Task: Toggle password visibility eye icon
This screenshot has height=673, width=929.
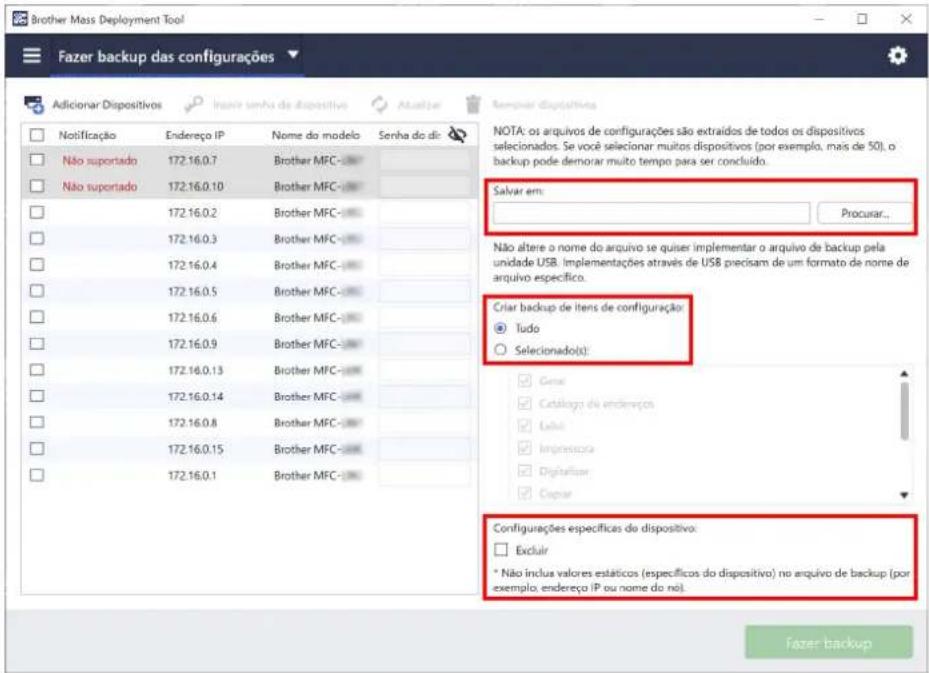Action: [x=457, y=134]
